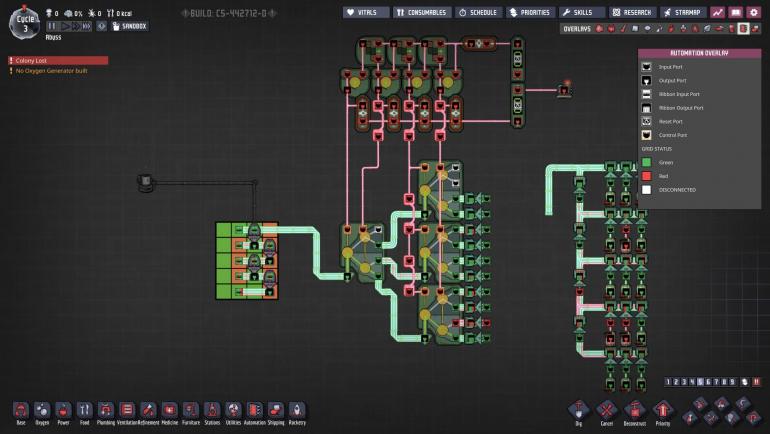Open the settings gear menu
The image size is (770, 434).
pyautogui.click(x=753, y=12)
